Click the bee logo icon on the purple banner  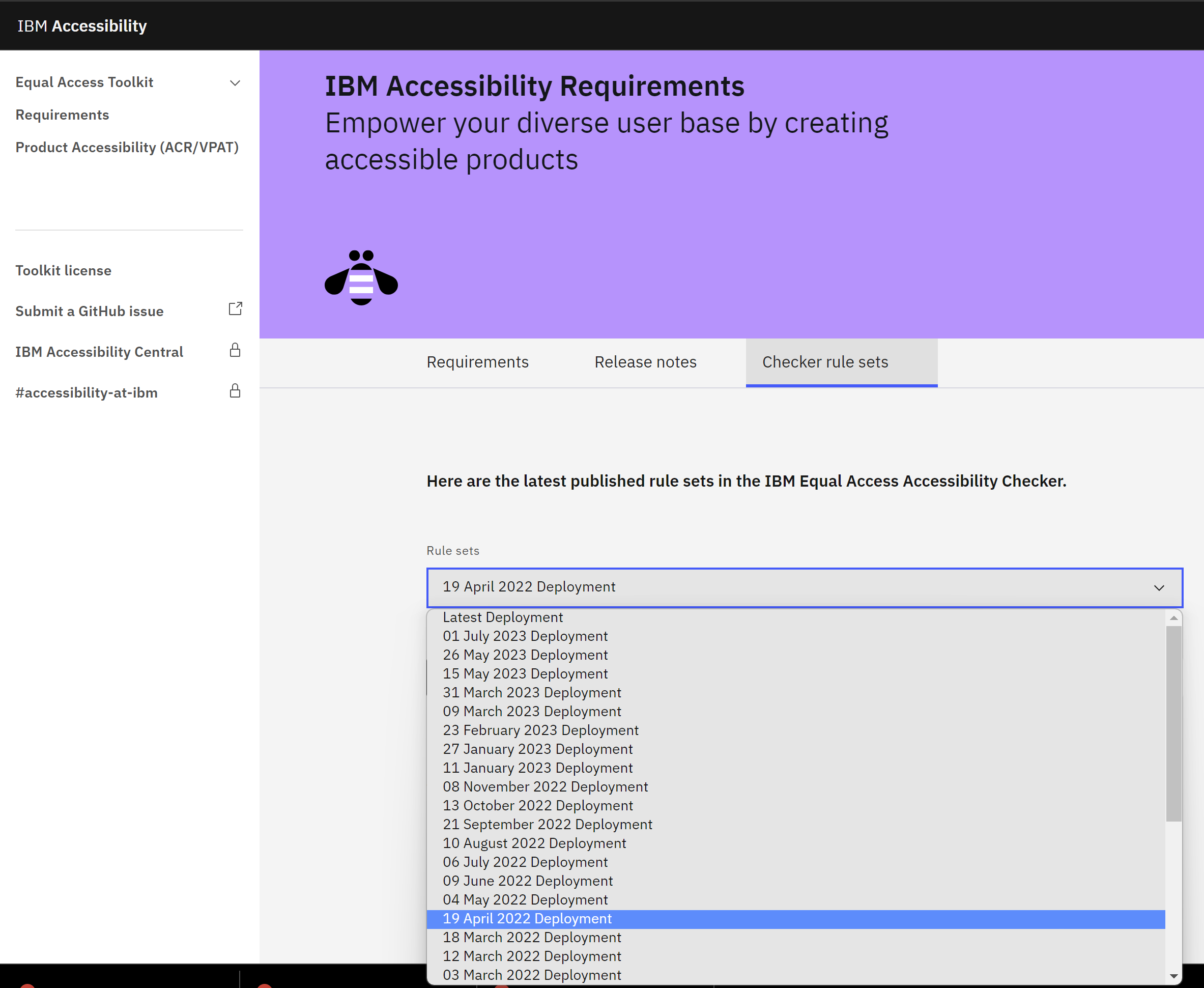click(x=360, y=277)
